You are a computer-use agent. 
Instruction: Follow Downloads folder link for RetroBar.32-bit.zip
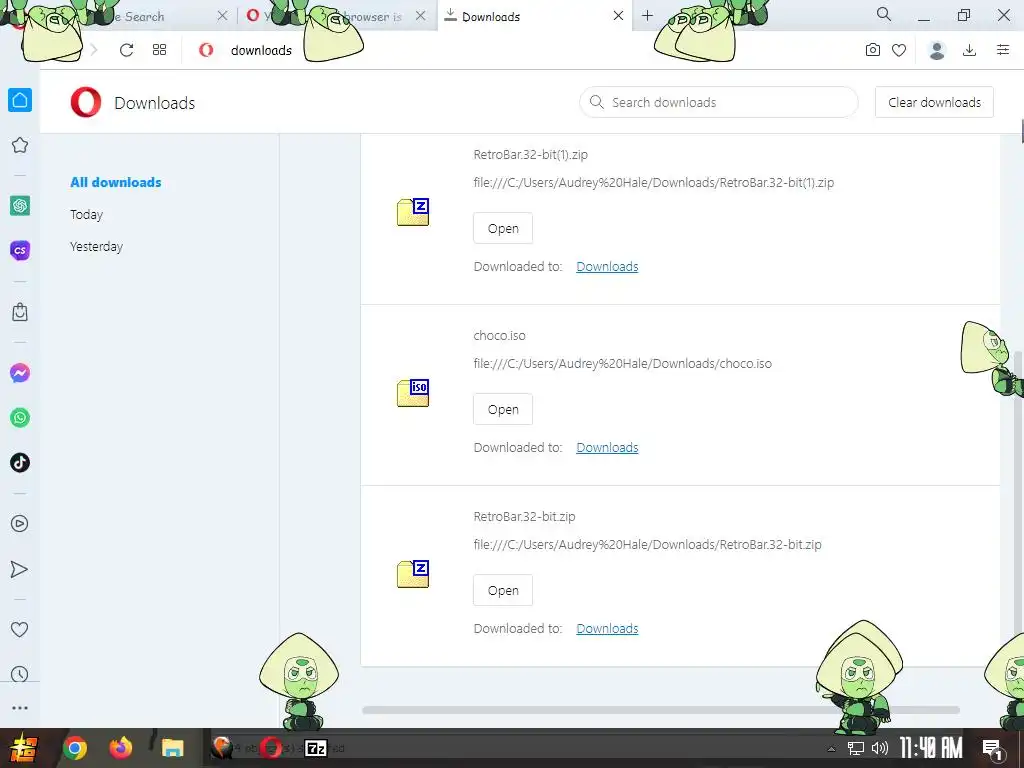point(607,628)
